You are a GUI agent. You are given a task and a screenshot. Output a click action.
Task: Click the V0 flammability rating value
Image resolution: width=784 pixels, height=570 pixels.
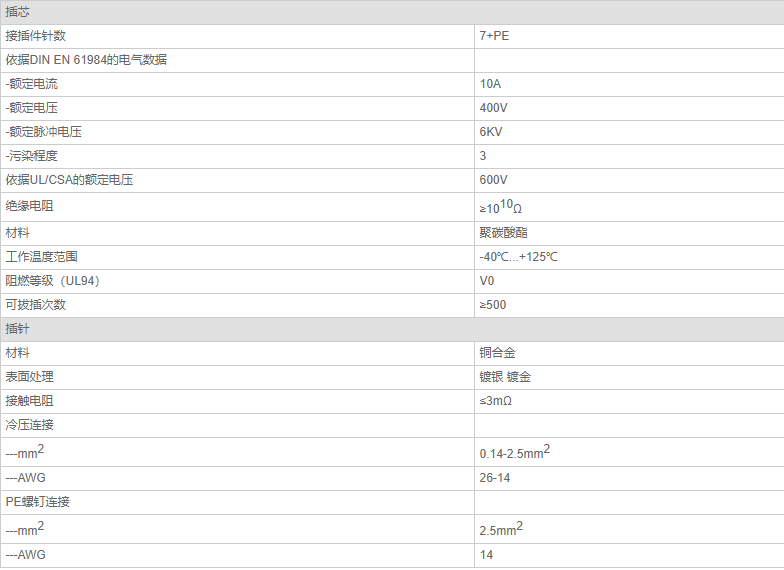click(x=487, y=281)
